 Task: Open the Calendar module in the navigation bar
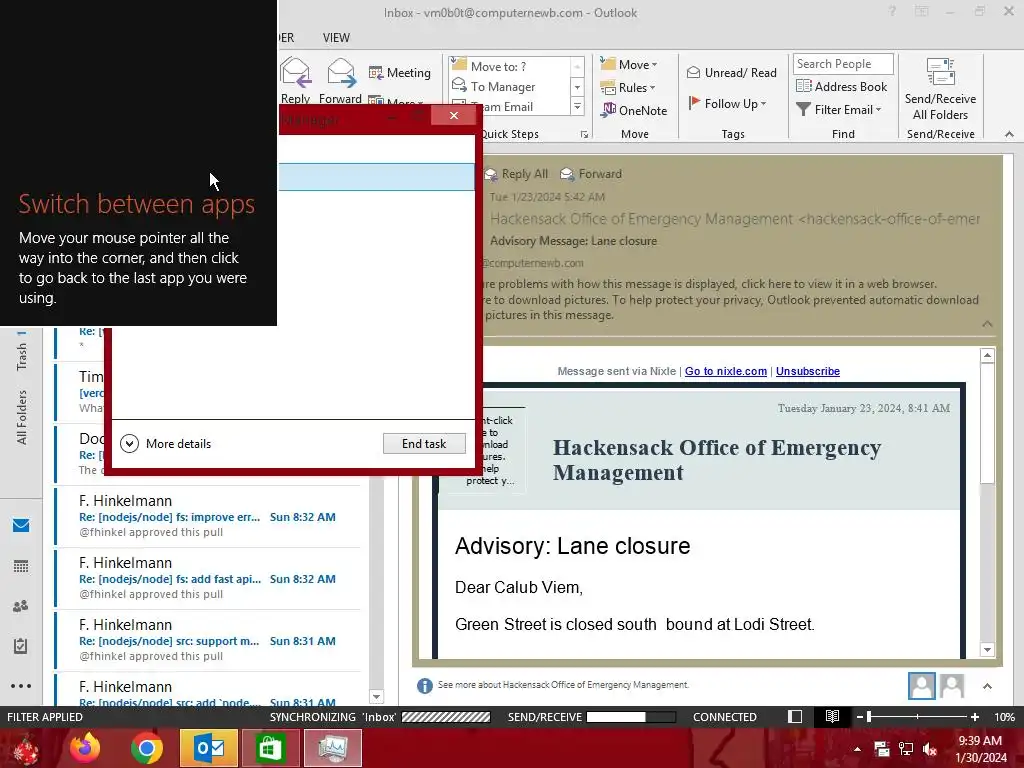point(21,566)
